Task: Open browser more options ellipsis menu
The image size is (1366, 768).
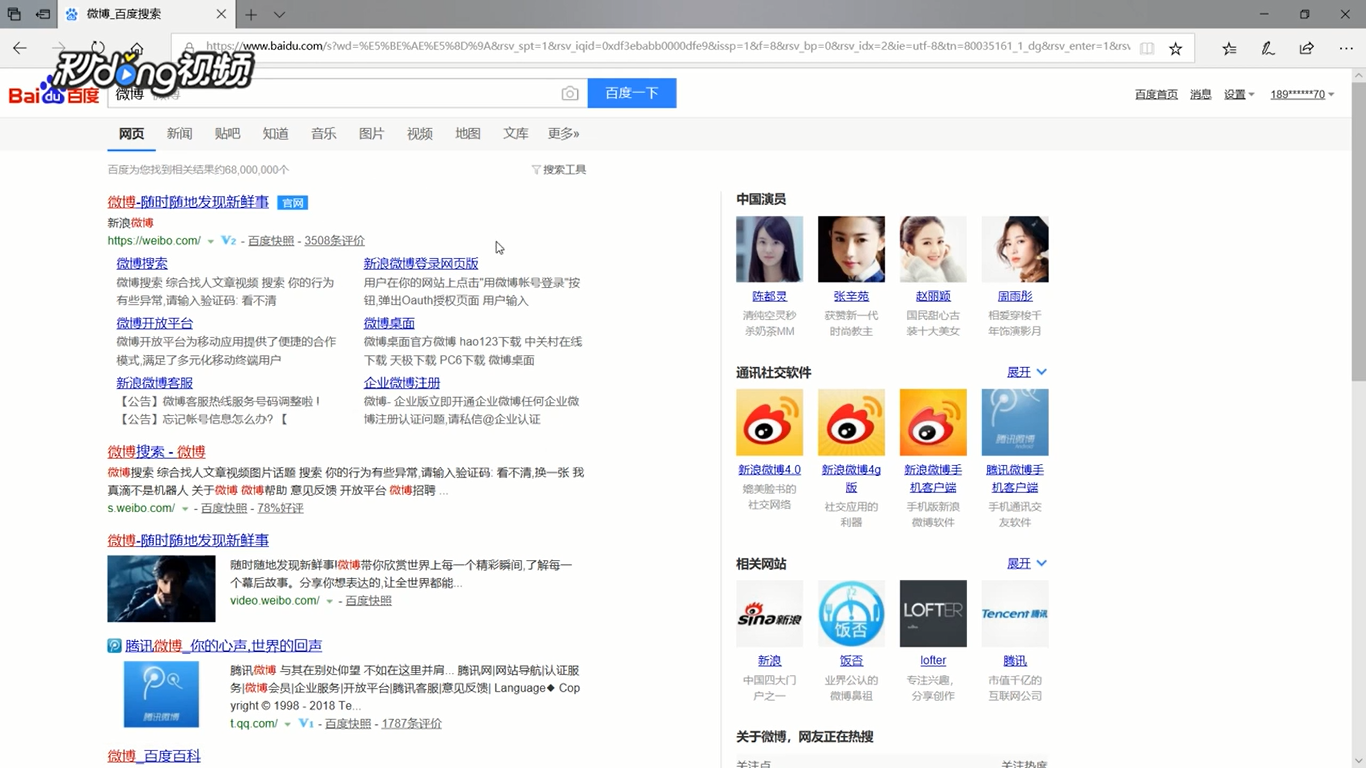Action: pyautogui.click(x=1346, y=48)
